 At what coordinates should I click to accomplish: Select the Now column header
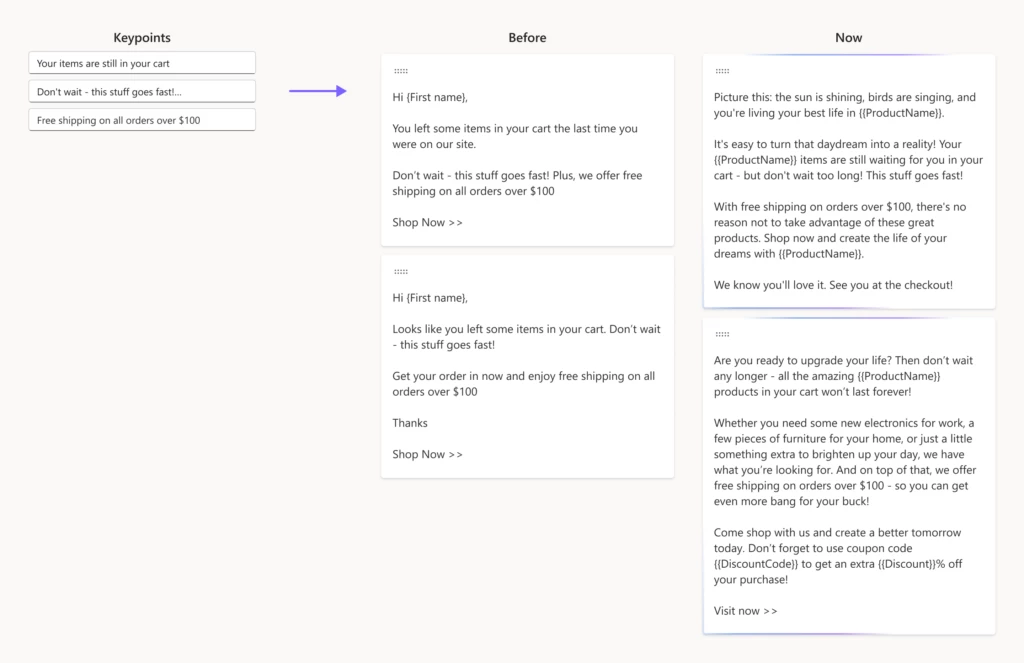coord(848,37)
